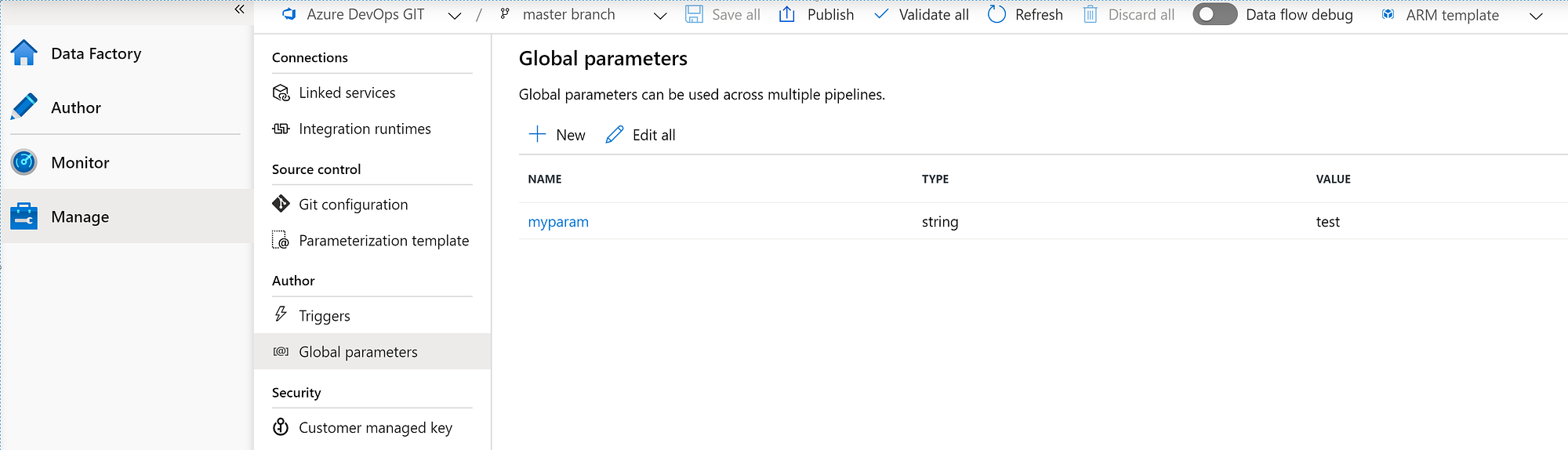Expand the Azure DevOps GIT dropdown

(x=455, y=16)
